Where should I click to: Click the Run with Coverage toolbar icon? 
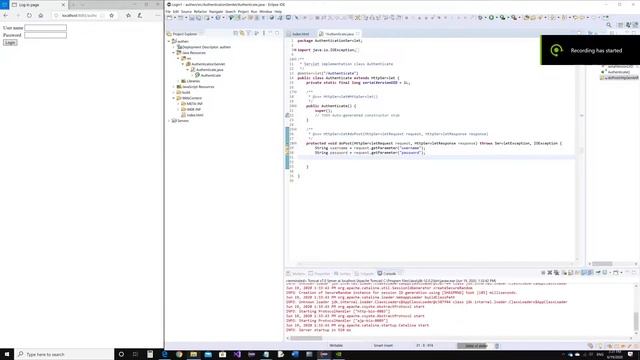502,18
